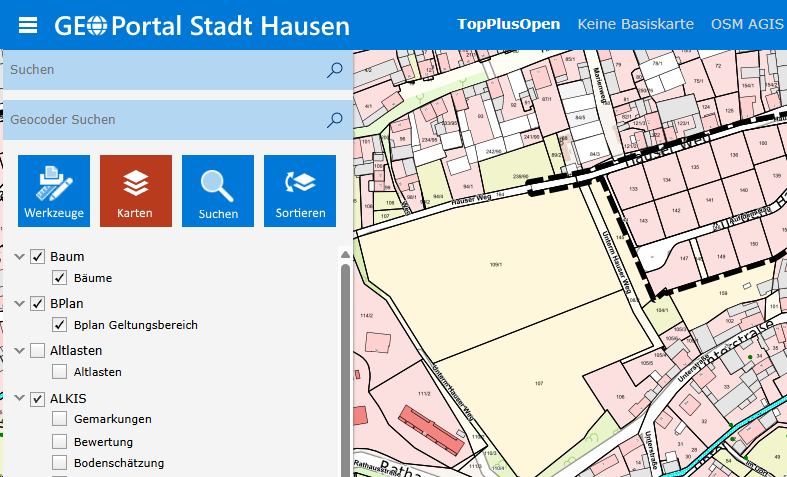Click the Altlasten group label

76,350
